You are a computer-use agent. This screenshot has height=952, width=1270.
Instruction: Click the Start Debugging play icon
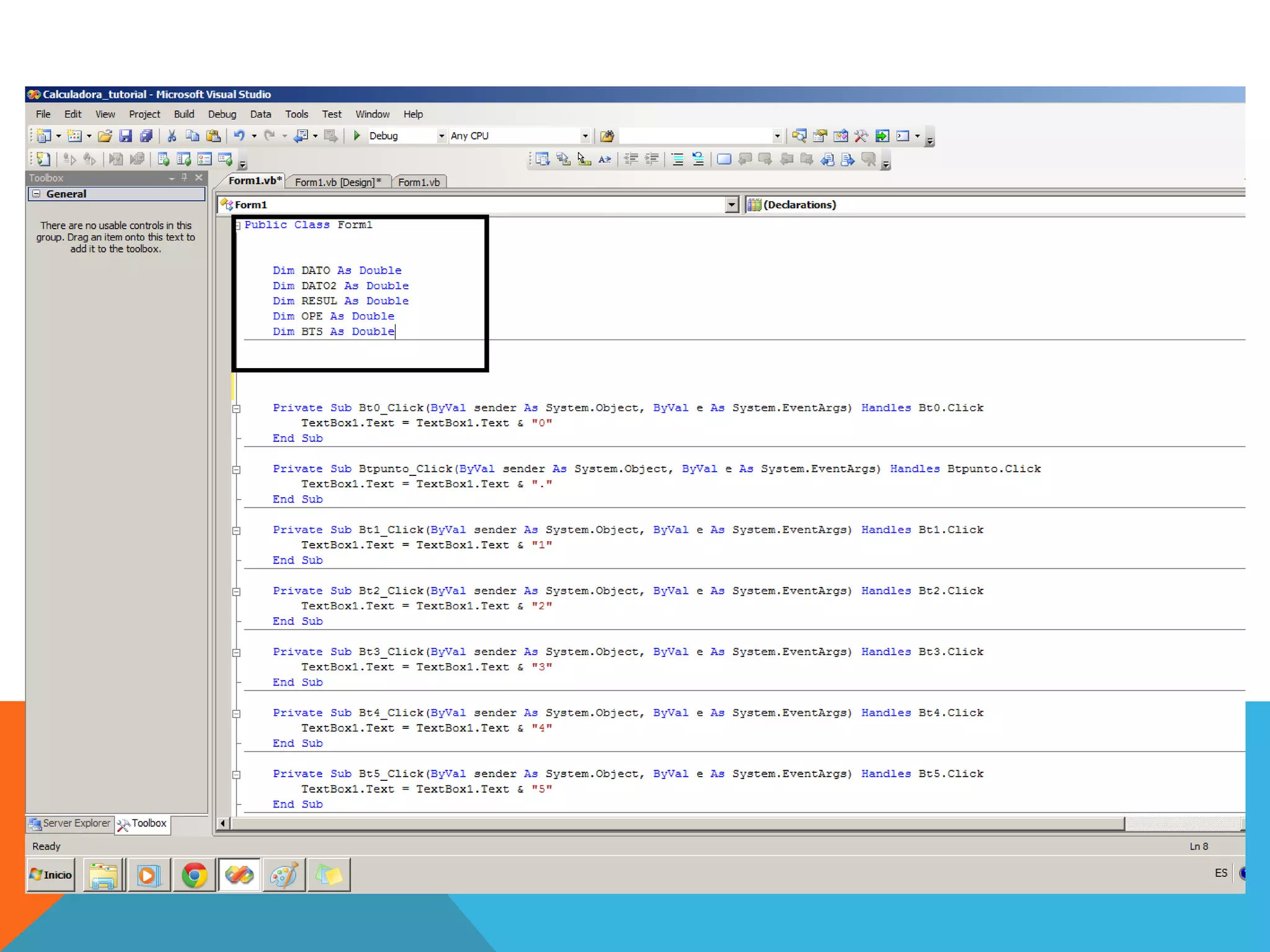(x=357, y=136)
